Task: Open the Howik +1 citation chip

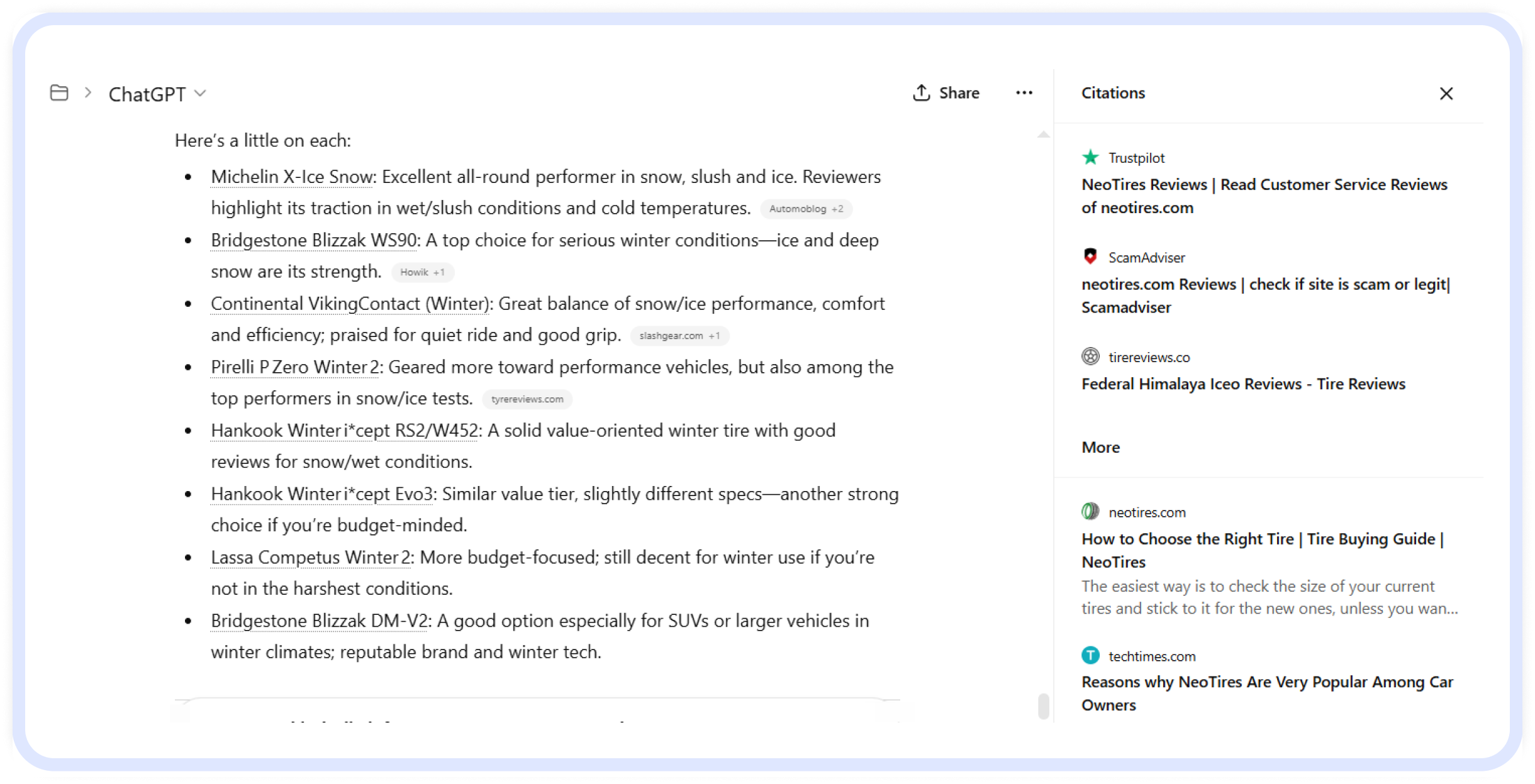Action: point(422,273)
